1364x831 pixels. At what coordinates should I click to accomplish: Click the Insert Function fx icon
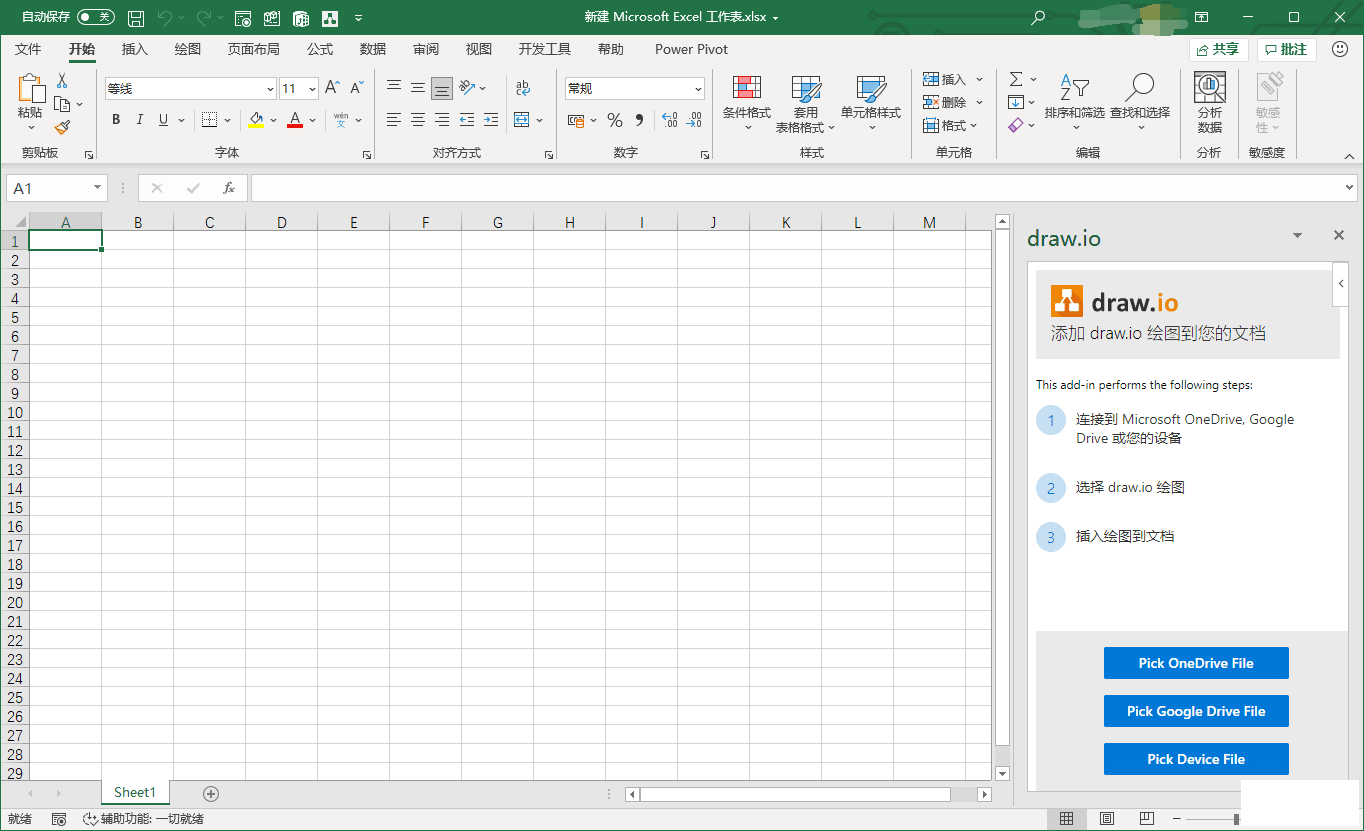(229, 188)
